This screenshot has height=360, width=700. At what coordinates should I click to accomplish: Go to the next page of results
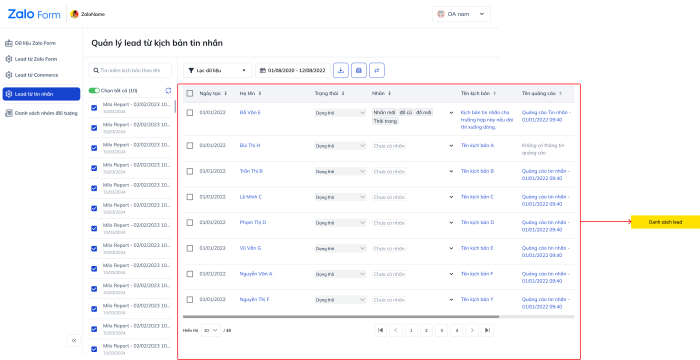[472, 330]
